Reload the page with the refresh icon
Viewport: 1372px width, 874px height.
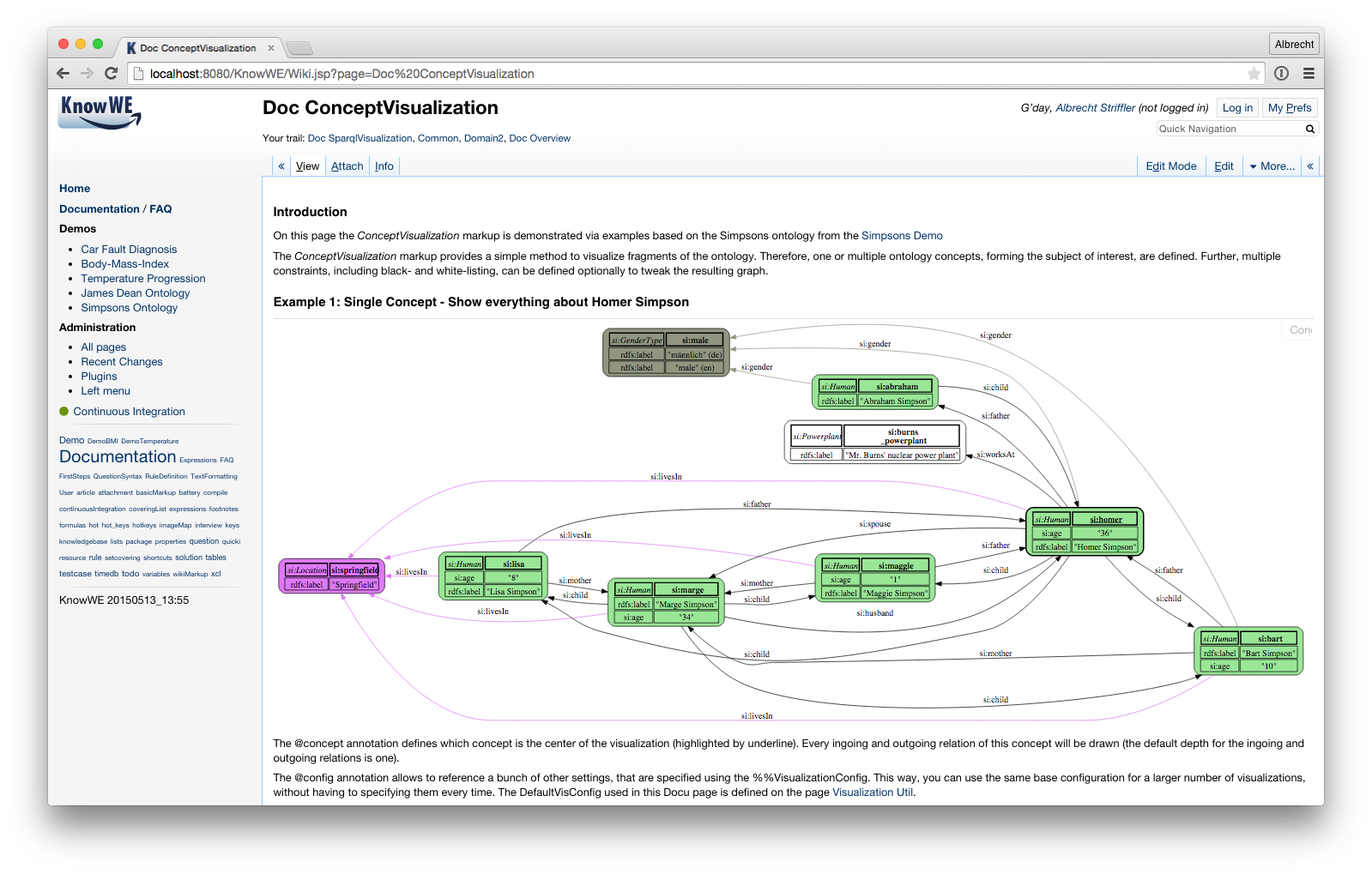pos(111,74)
